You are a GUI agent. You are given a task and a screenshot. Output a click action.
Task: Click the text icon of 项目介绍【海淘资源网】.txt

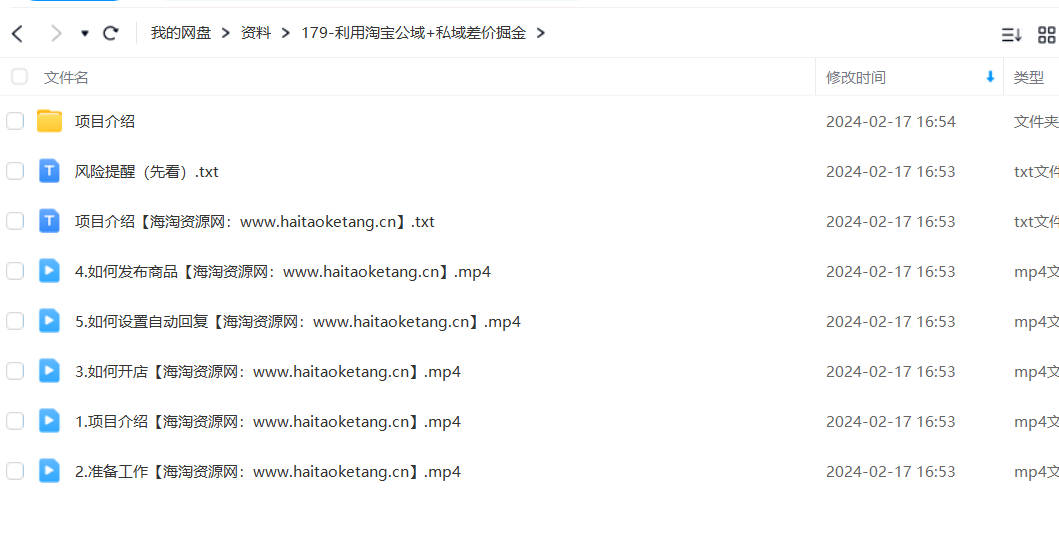(x=49, y=221)
